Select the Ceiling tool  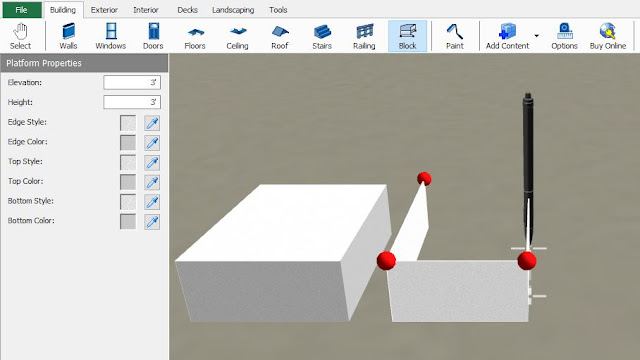[238, 36]
